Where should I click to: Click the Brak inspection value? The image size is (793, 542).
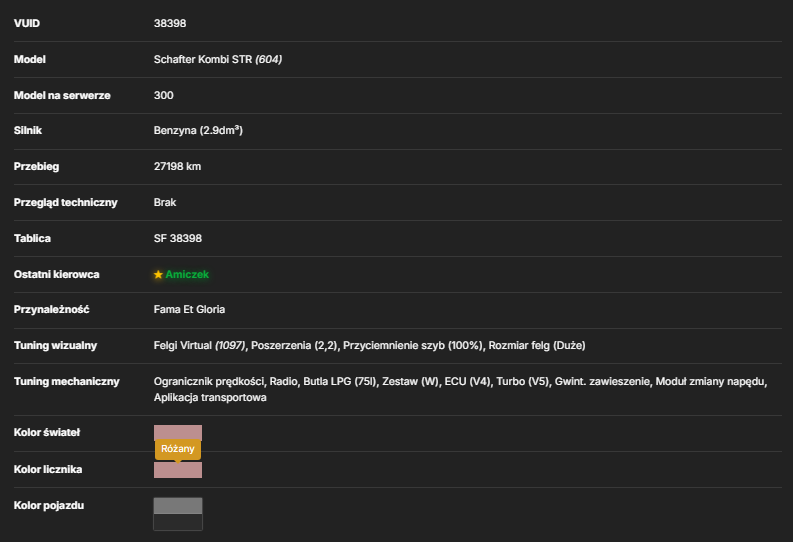pyautogui.click(x=165, y=202)
